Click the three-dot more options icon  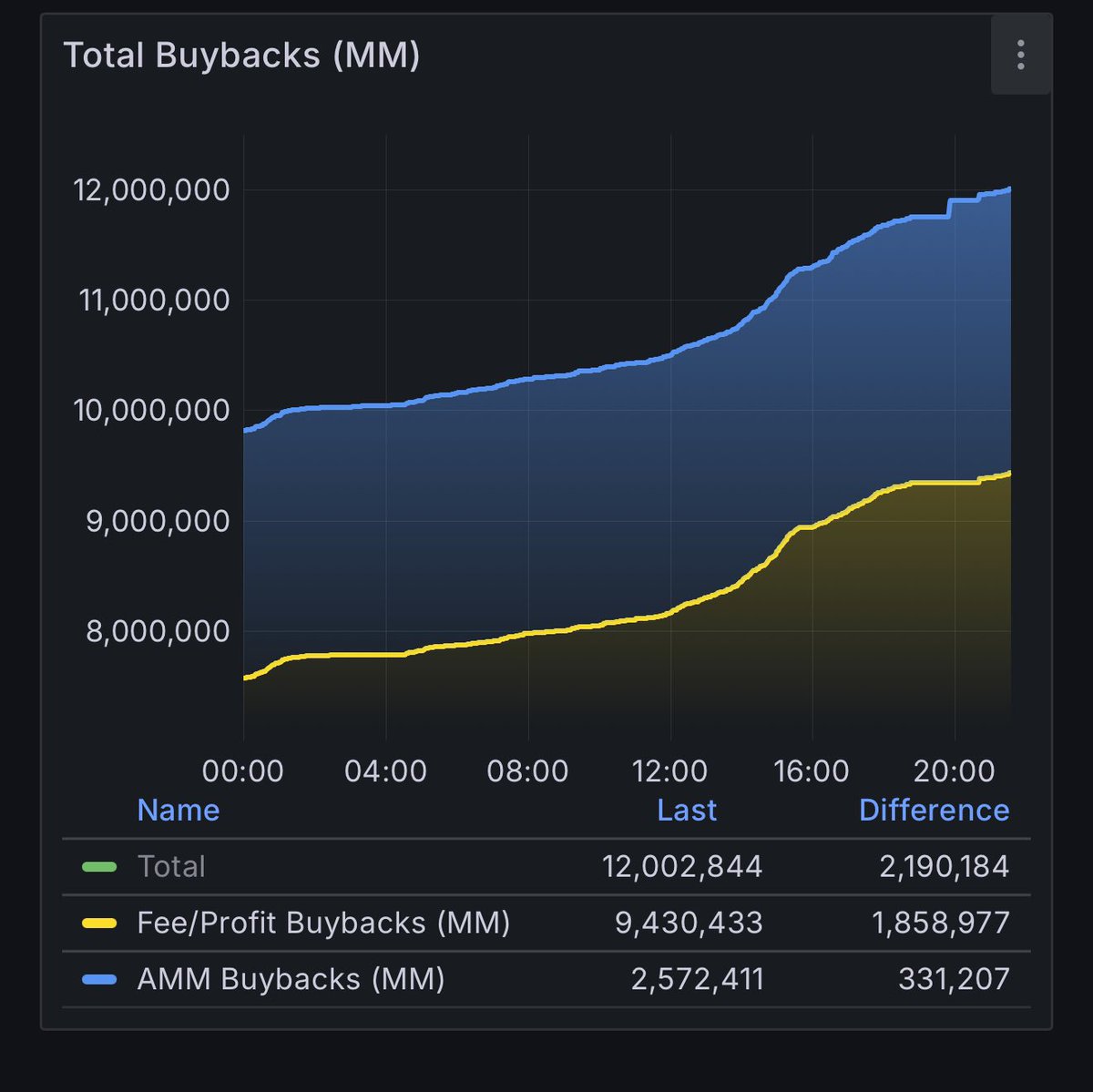tap(1020, 56)
